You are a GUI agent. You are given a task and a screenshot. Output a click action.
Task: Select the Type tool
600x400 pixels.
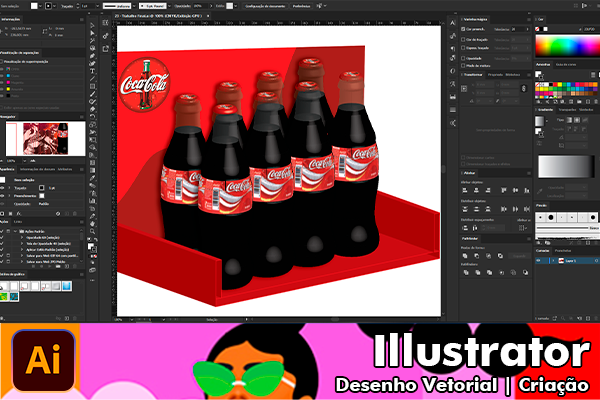click(92, 71)
